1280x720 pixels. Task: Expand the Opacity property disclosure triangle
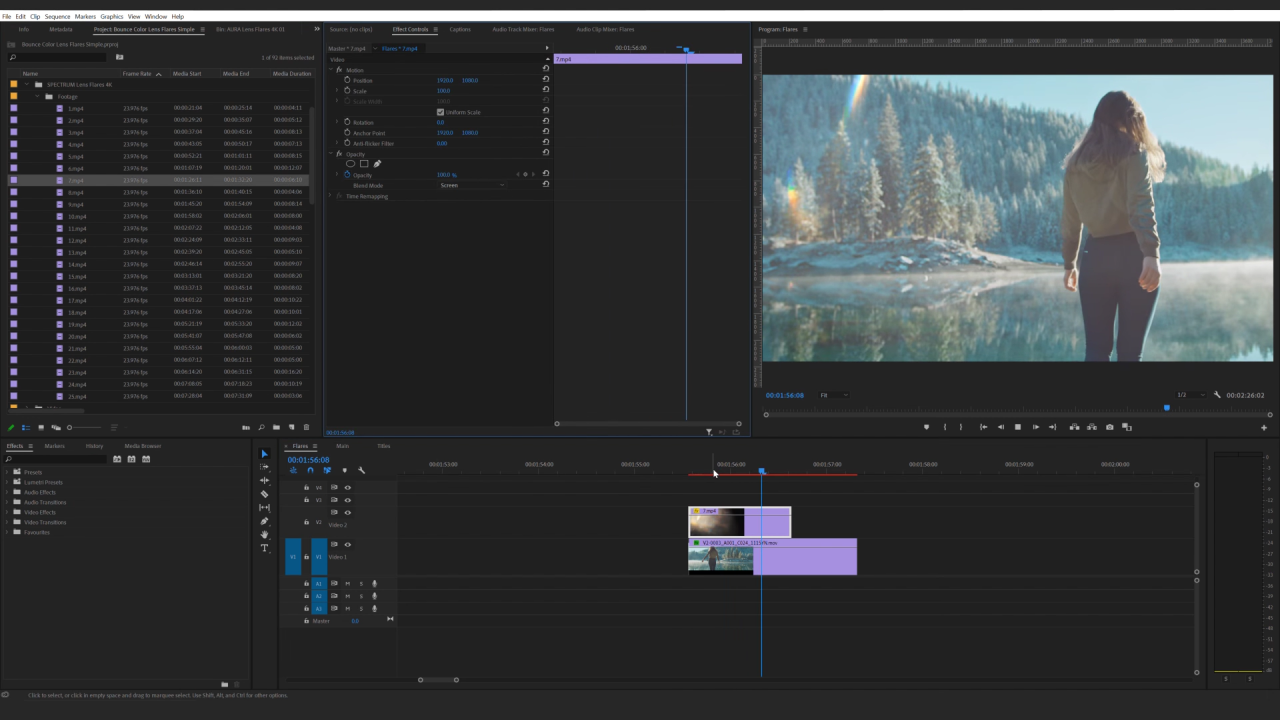point(337,175)
